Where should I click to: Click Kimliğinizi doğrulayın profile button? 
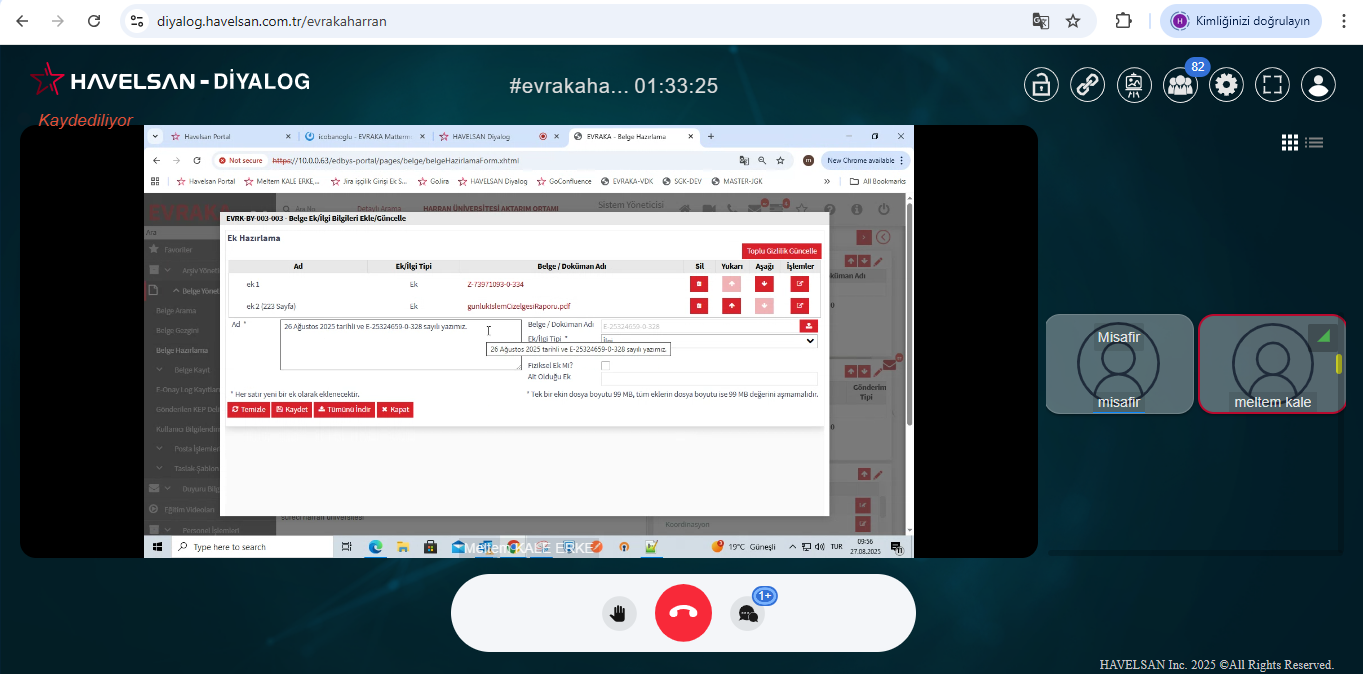click(x=1240, y=21)
